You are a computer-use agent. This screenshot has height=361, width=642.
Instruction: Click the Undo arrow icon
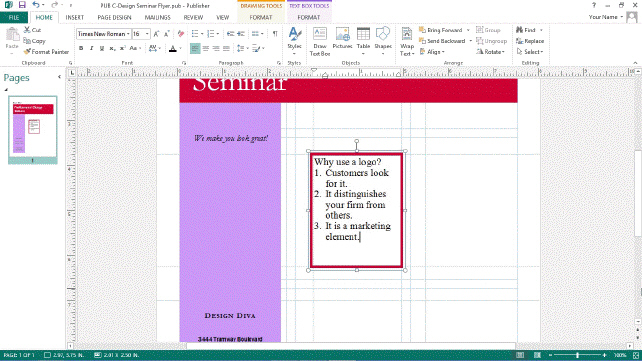coord(36,5)
